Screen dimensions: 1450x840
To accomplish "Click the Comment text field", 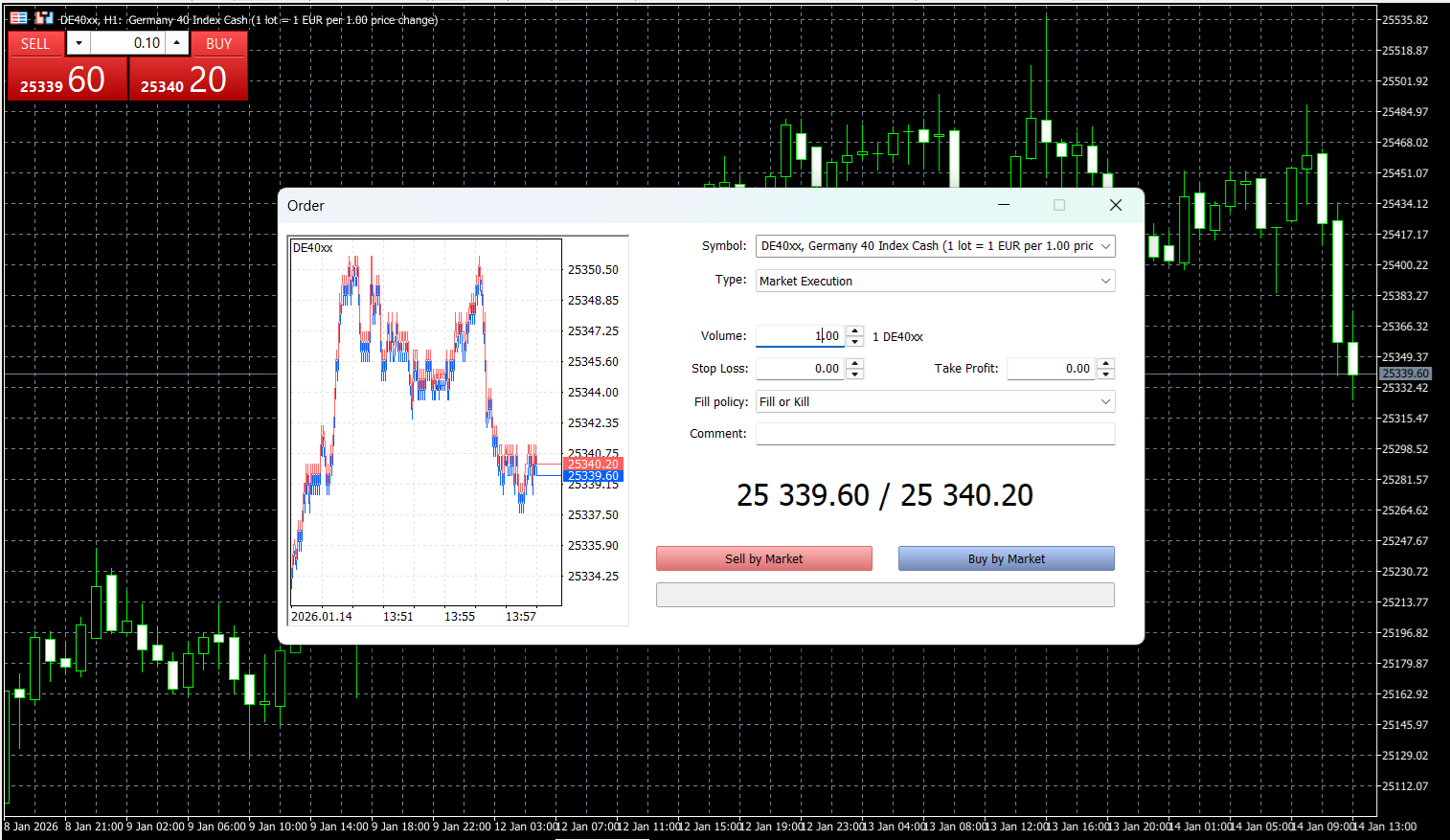I will [x=936, y=434].
